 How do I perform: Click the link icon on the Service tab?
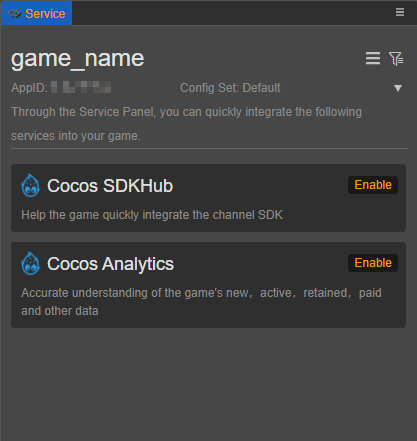[14, 14]
